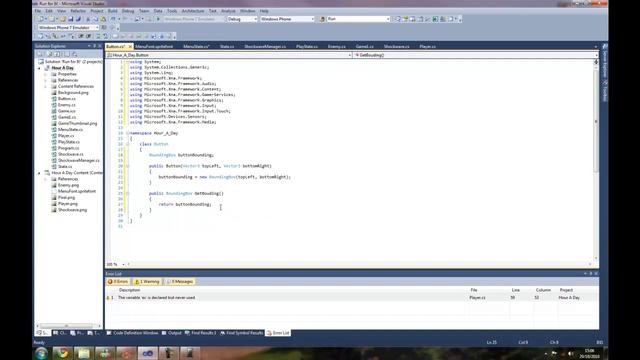Click the File column header

[x=474, y=290]
